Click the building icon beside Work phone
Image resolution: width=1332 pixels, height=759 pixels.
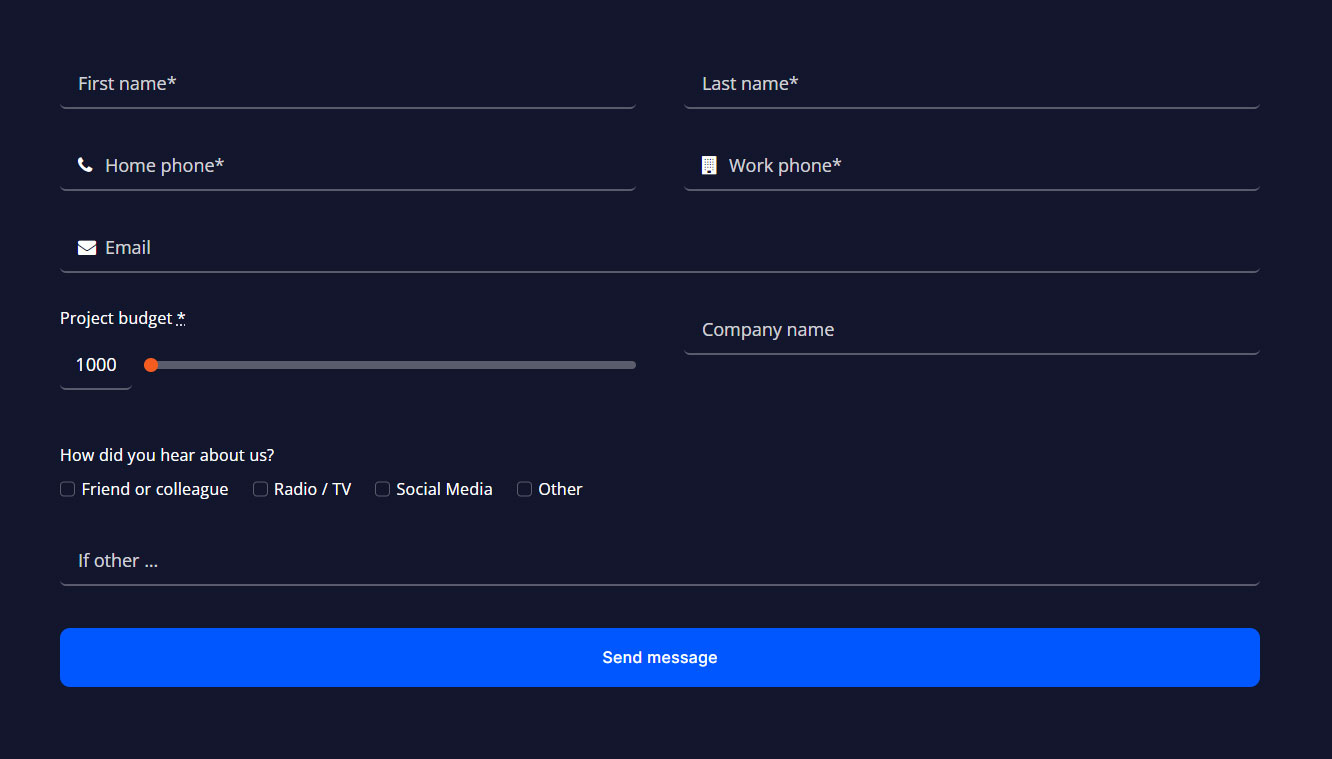pos(709,165)
